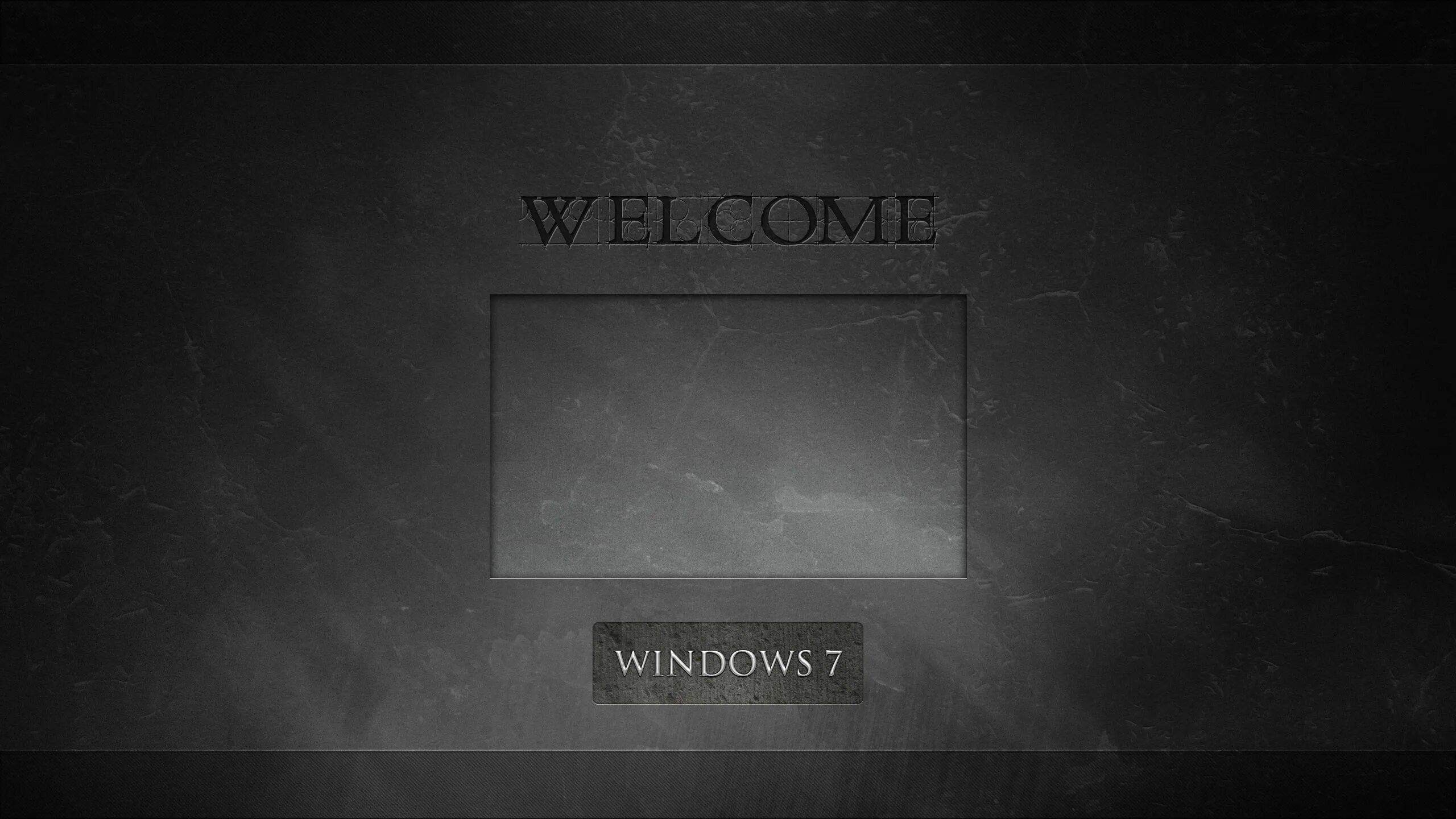Click the WELCOME title text
1456x819 pixels.
pos(727,218)
